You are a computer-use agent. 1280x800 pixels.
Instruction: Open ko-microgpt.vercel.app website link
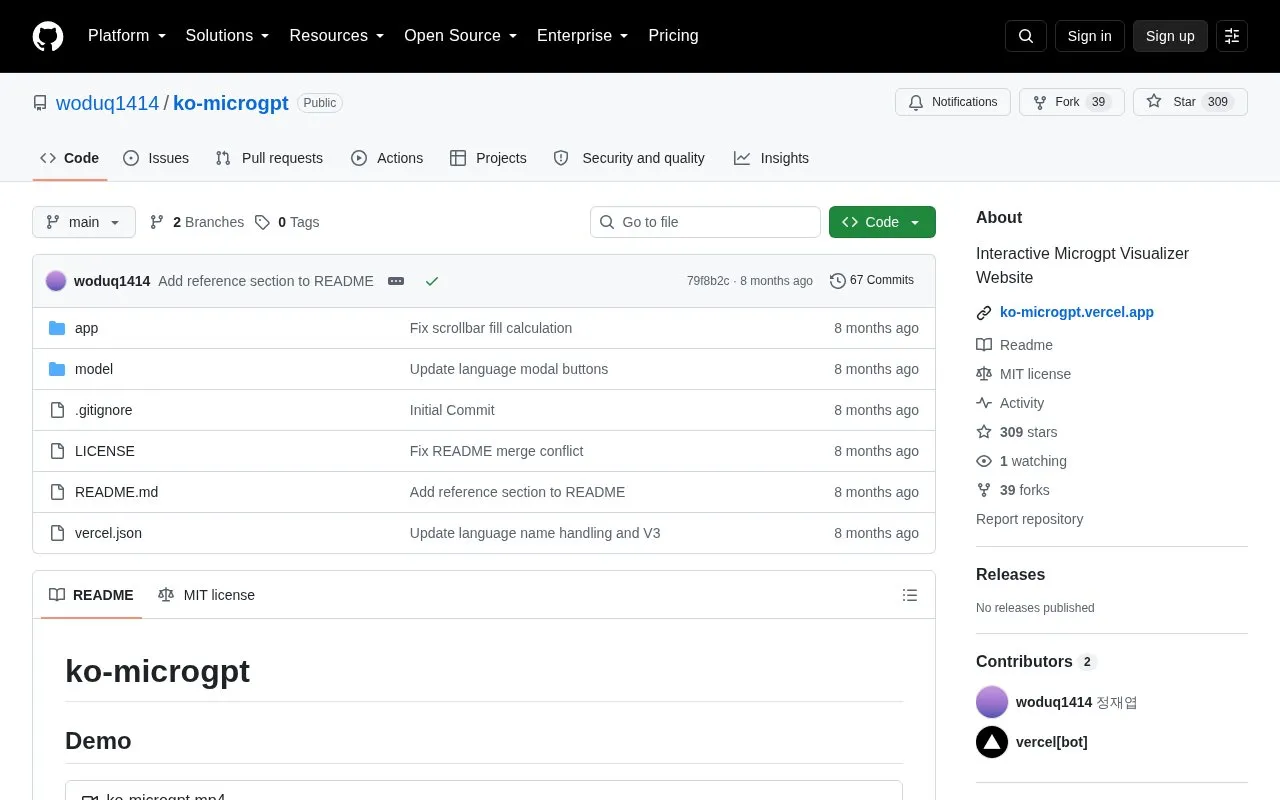1077,312
